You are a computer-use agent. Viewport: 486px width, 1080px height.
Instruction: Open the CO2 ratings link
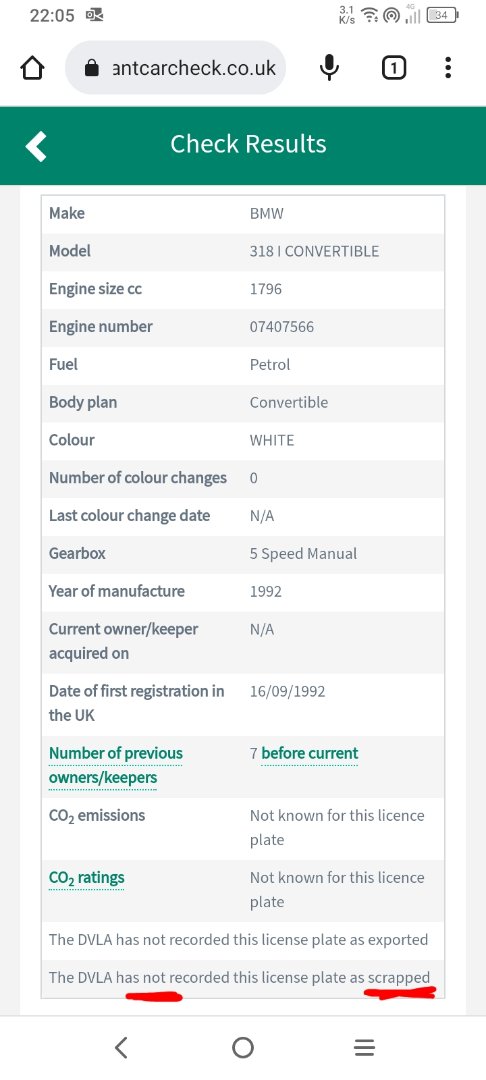pos(87,878)
